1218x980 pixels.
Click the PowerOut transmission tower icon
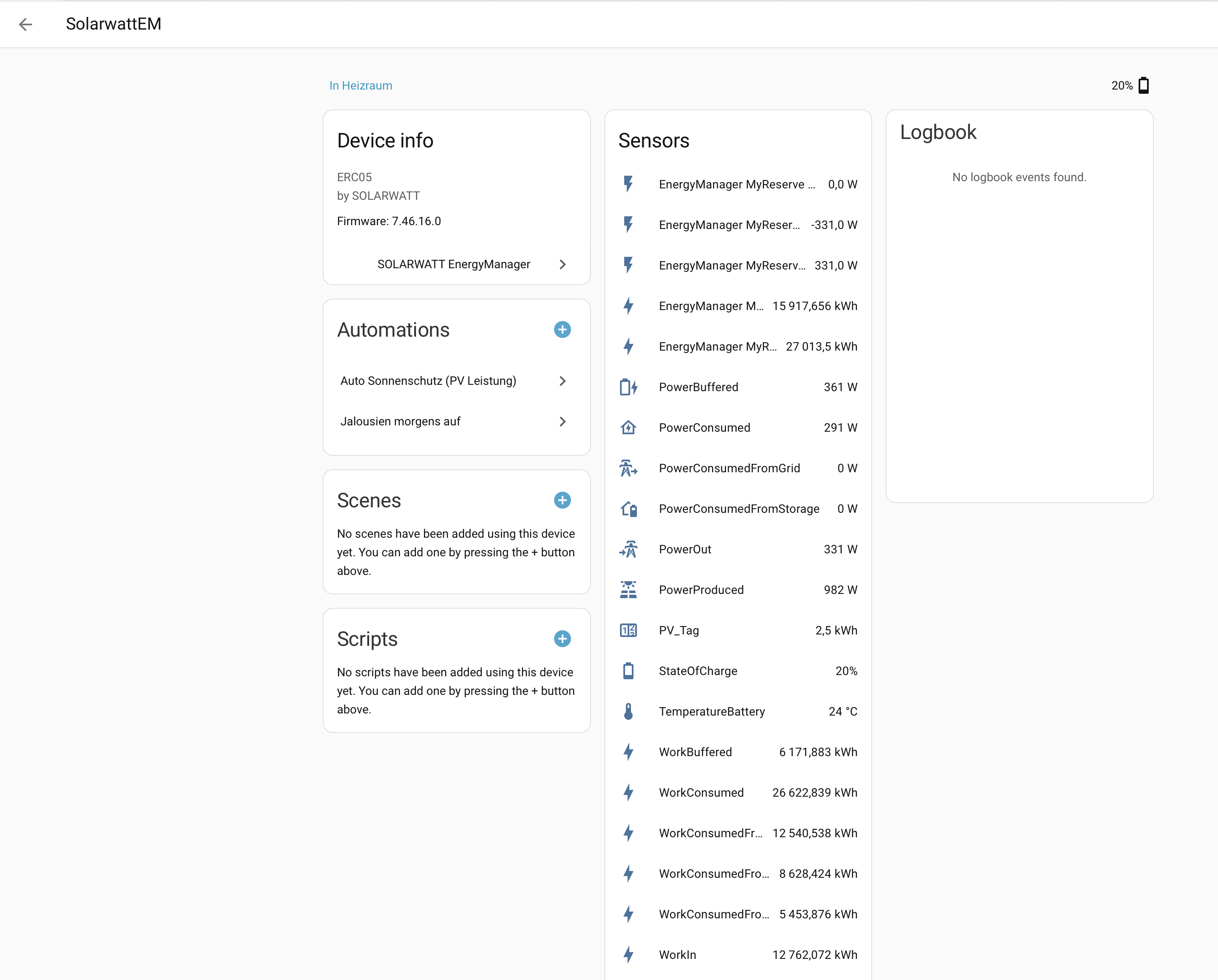pyautogui.click(x=628, y=549)
